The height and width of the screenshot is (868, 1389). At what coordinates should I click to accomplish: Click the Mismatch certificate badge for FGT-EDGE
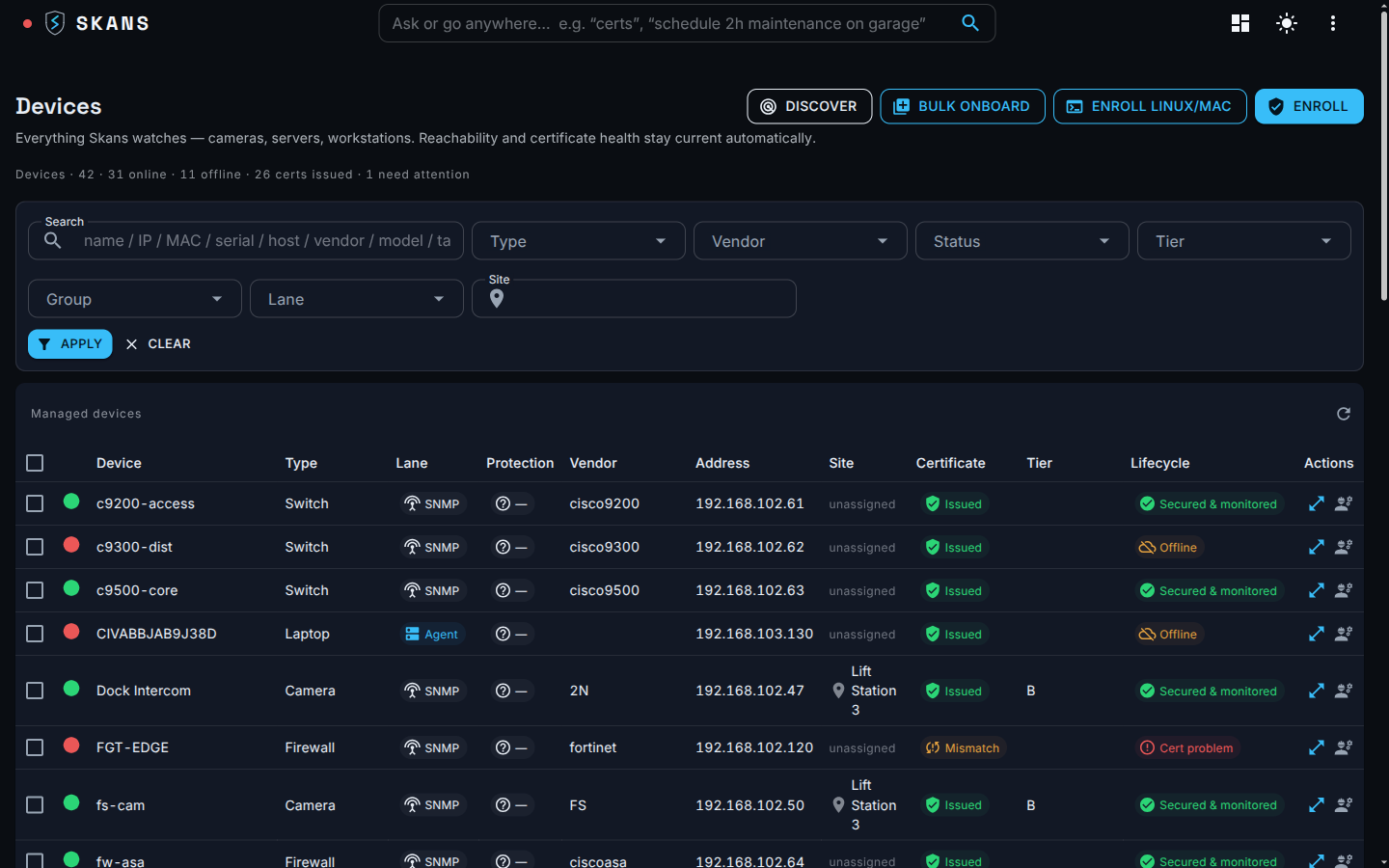pyautogui.click(x=963, y=747)
